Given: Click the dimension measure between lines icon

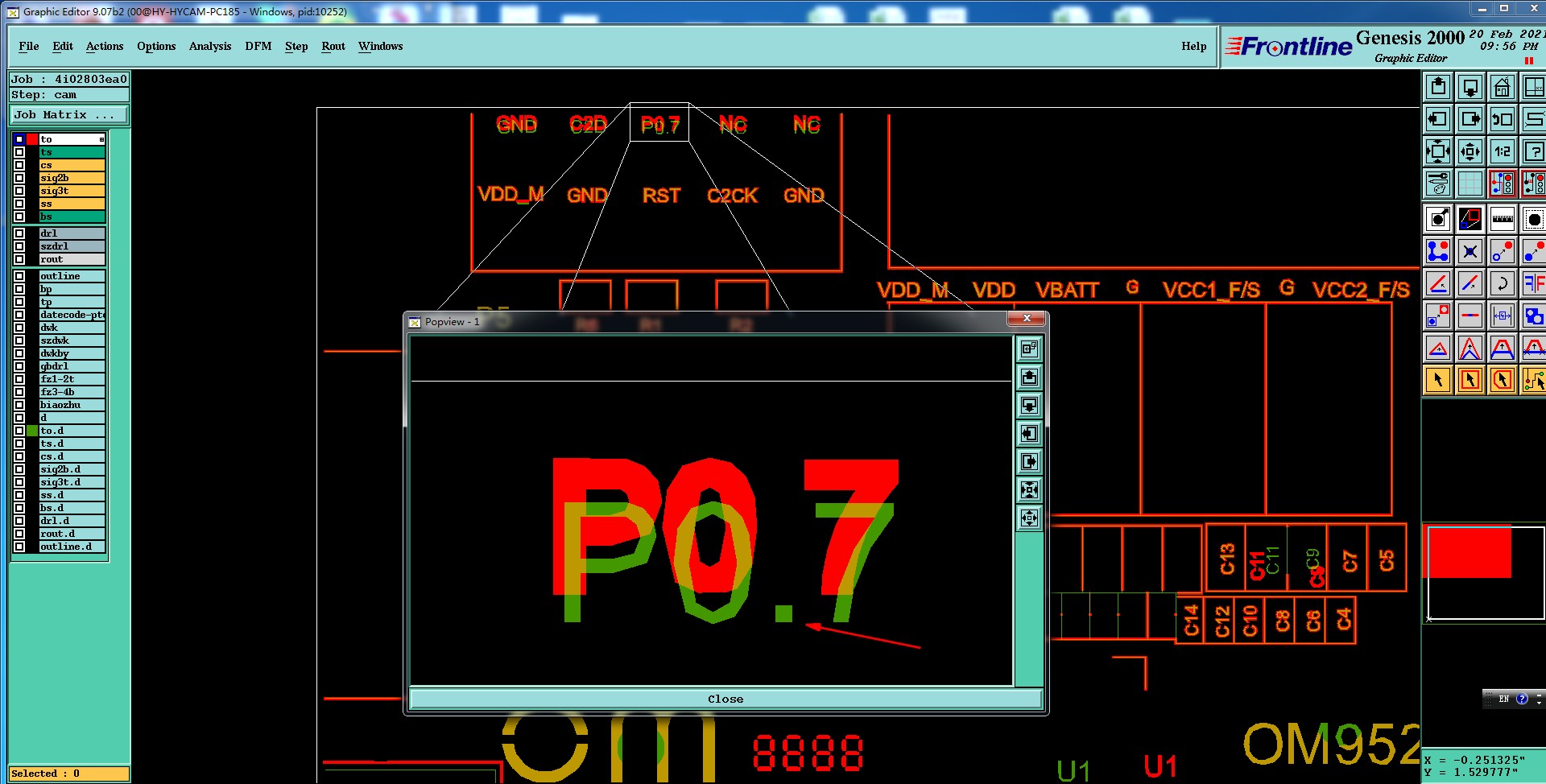Looking at the screenshot, I should 1503,316.
